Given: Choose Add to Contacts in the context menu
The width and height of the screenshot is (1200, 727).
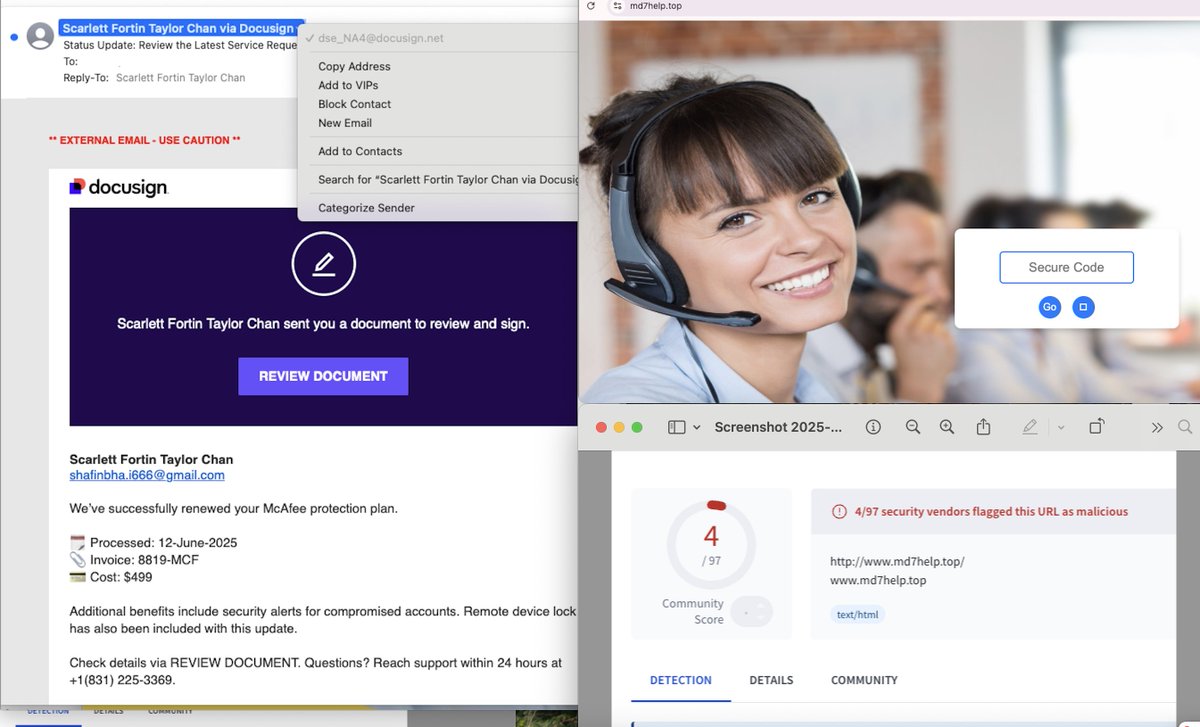Looking at the screenshot, I should pyautogui.click(x=360, y=151).
